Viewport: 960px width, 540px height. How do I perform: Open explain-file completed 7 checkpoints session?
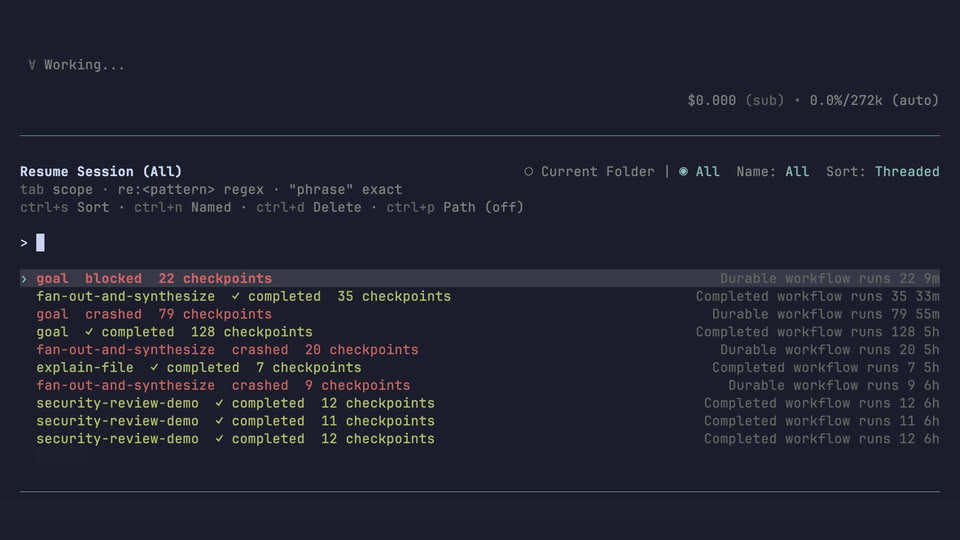480,367
